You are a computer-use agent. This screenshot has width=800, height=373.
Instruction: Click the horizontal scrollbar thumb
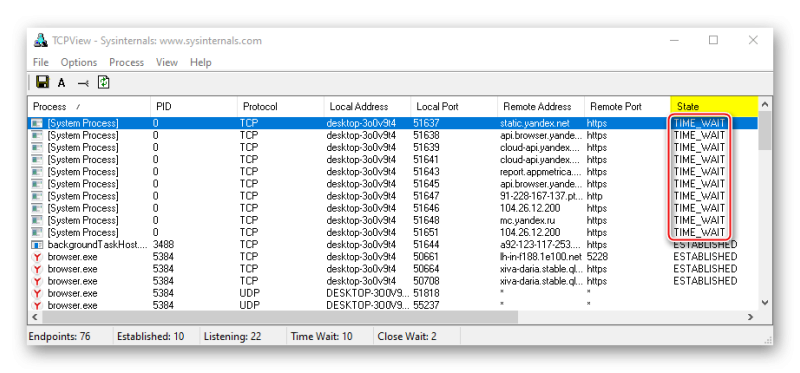(280, 317)
